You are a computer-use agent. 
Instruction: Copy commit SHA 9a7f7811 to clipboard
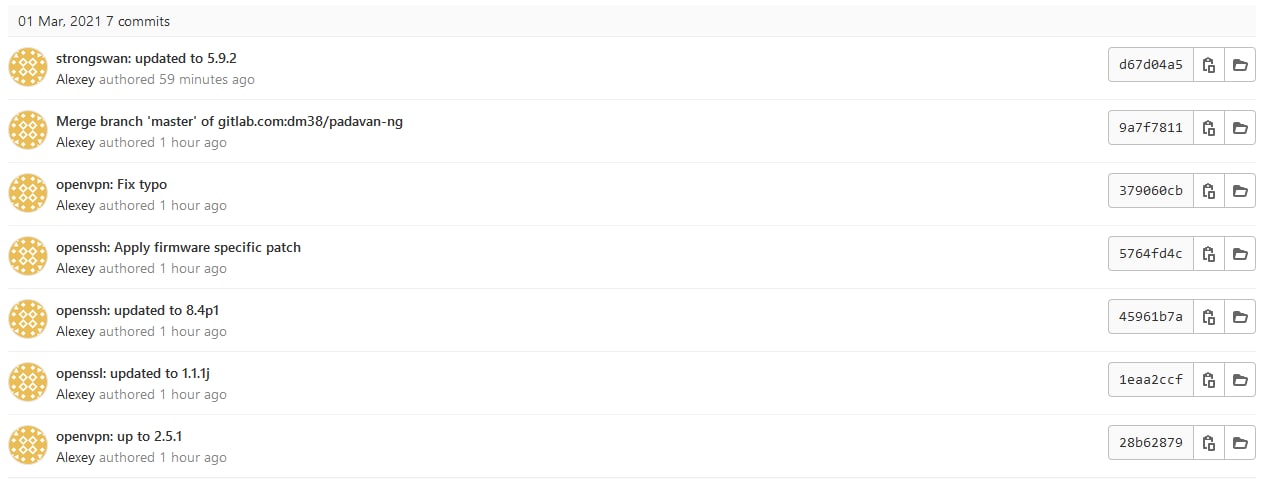point(1209,128)
